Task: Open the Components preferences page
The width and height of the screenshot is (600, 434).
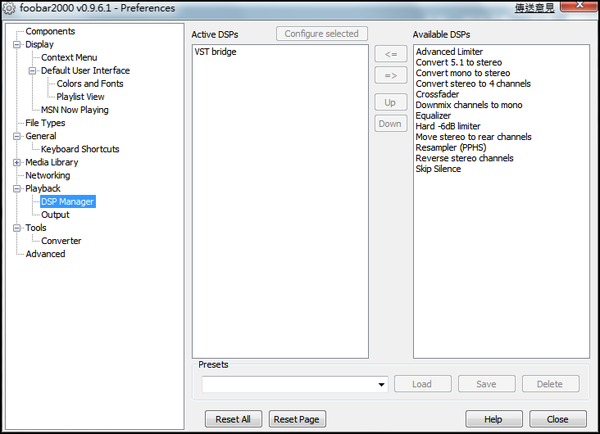Action: [50, 31]
